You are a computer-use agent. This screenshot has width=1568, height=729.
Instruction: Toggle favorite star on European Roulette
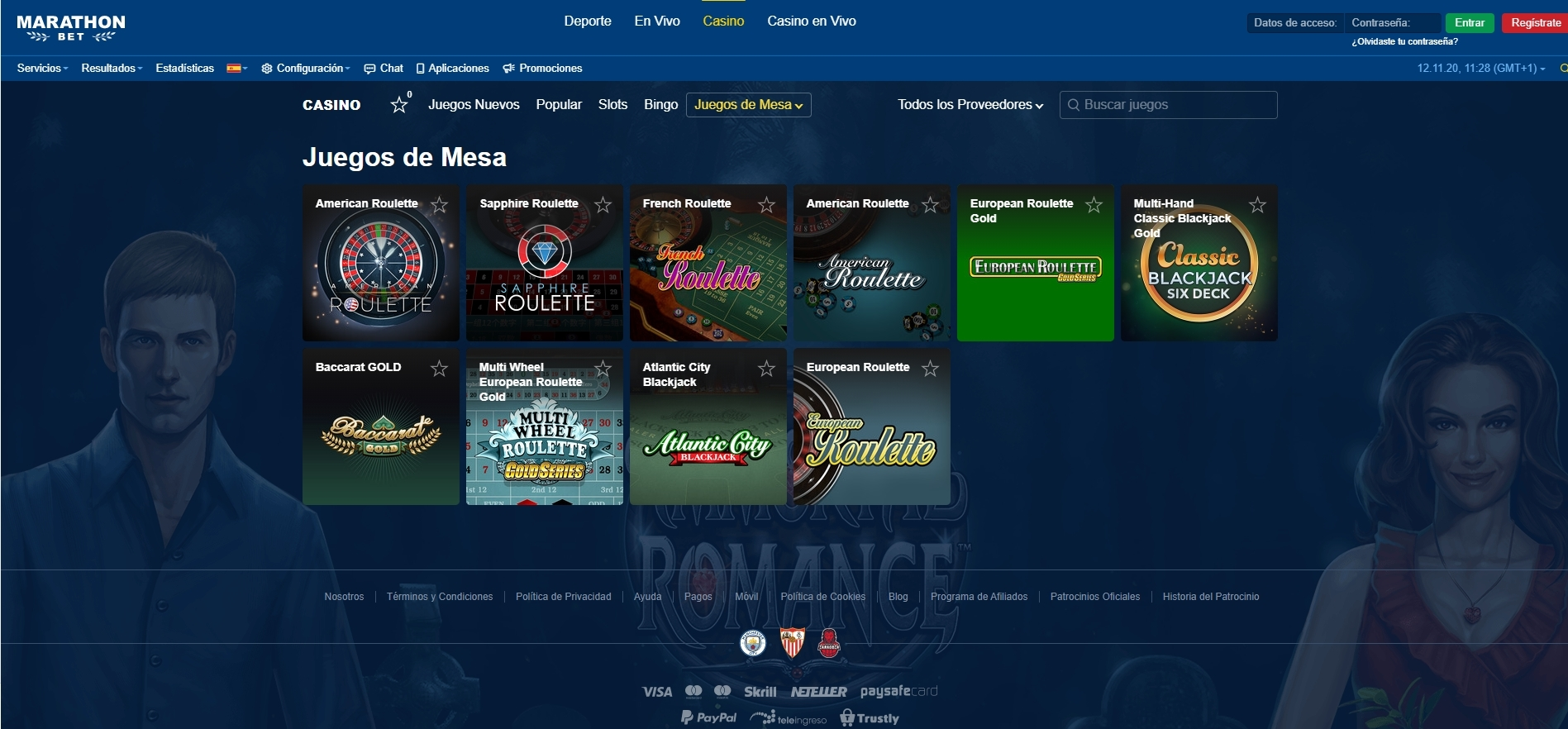point(931,368)
